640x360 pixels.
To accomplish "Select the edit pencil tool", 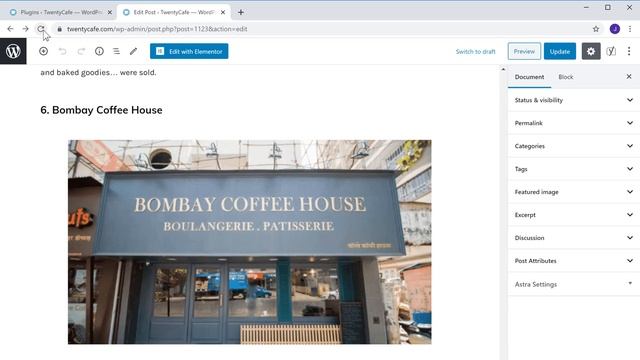I will (x=133, y=51).
